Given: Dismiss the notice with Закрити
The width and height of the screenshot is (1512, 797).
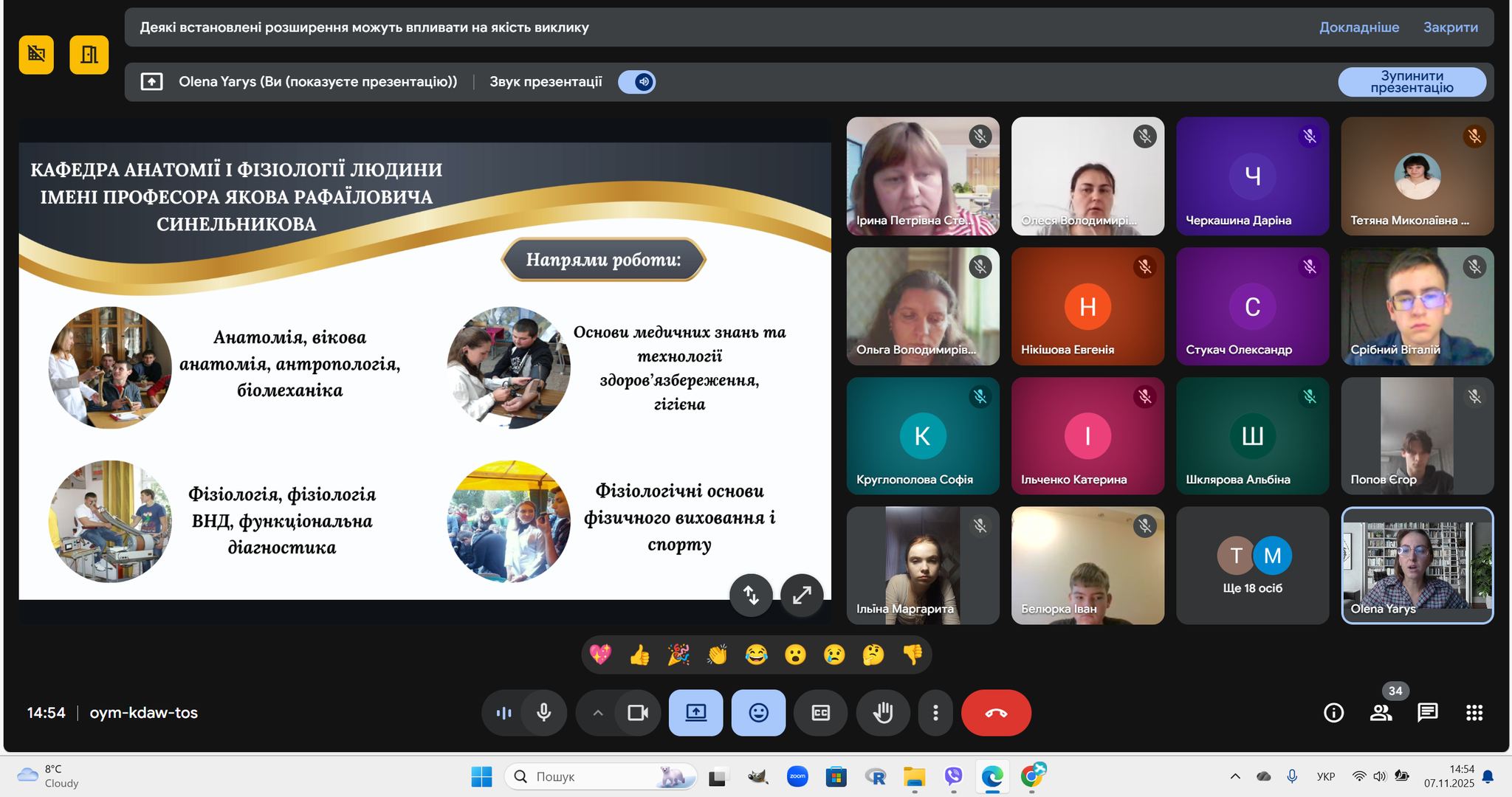Looking at the screenshot, I should tap(1450, 27).
